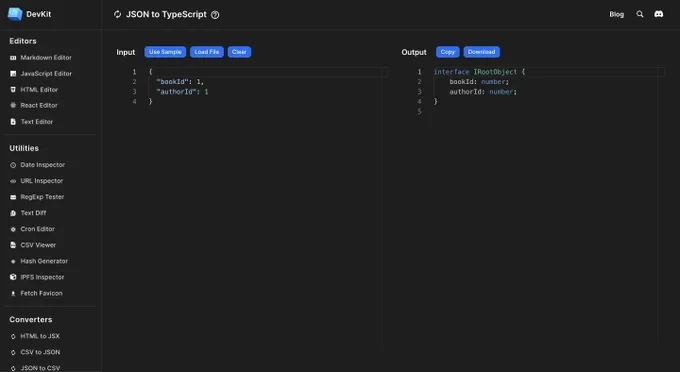This screenshot has height=372, width=680.
Task: Click the JavaScript Editor icon
Action: (x=13, y=74)
